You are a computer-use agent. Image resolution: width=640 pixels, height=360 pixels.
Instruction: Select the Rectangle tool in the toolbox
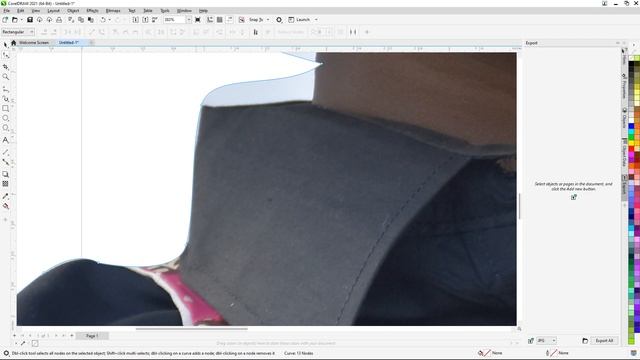[x=5, y=109]
